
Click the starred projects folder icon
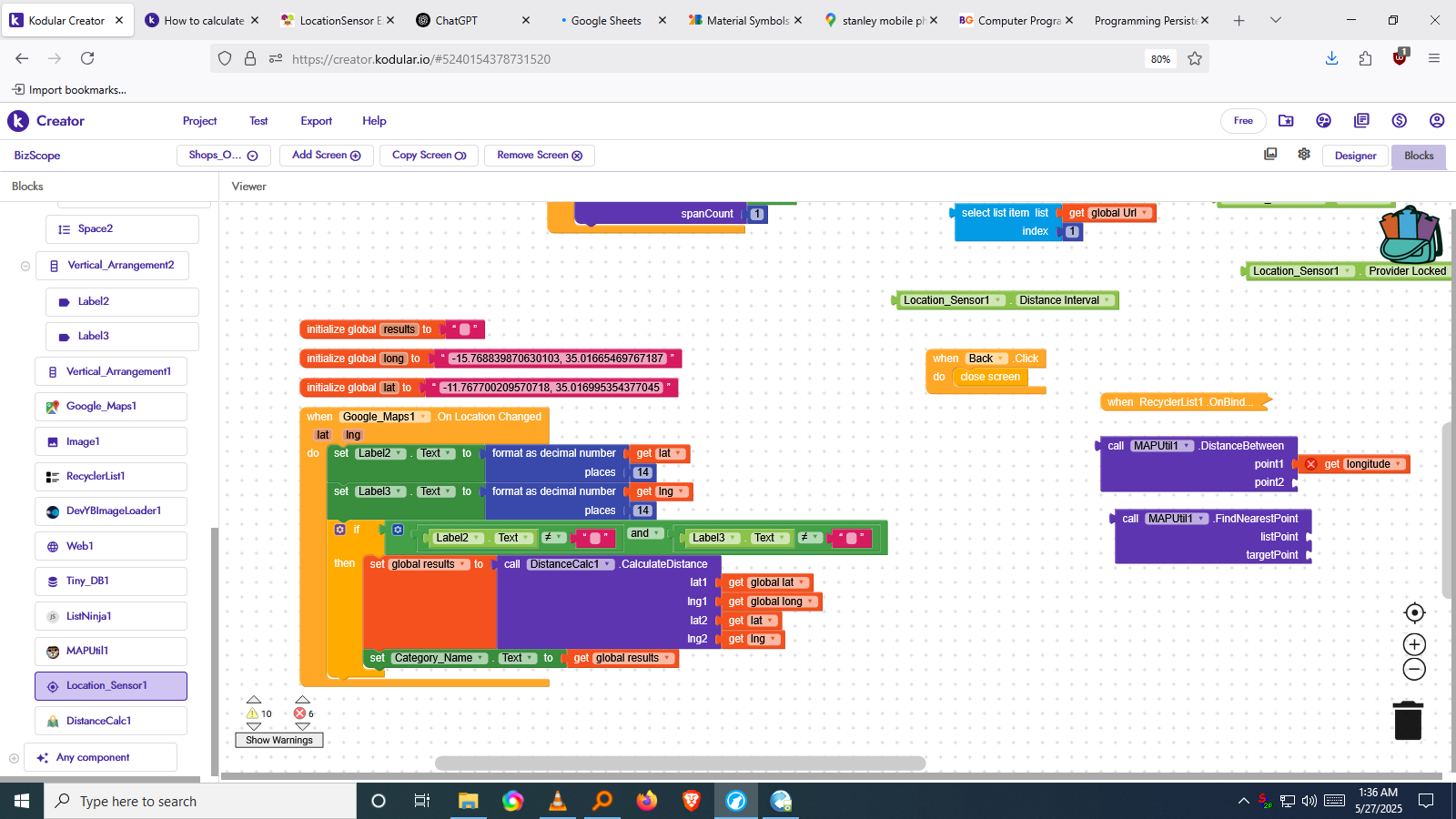click(1287, 120)
